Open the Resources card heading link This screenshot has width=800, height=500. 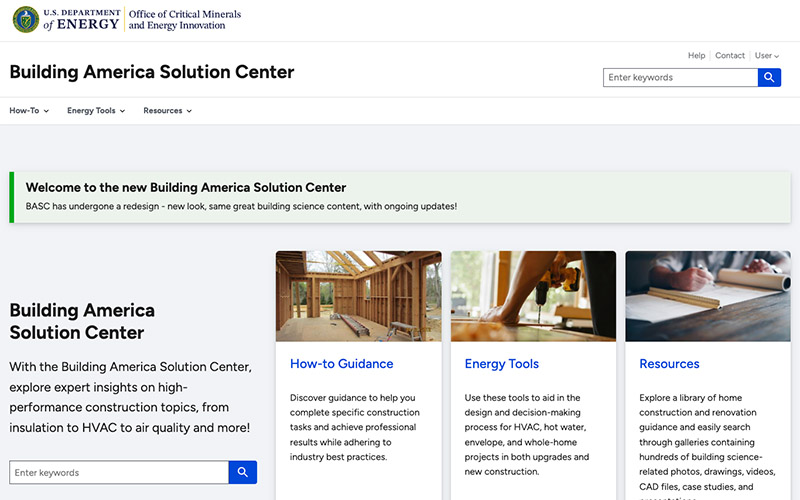pyautogui.click(x=669, y=364)
